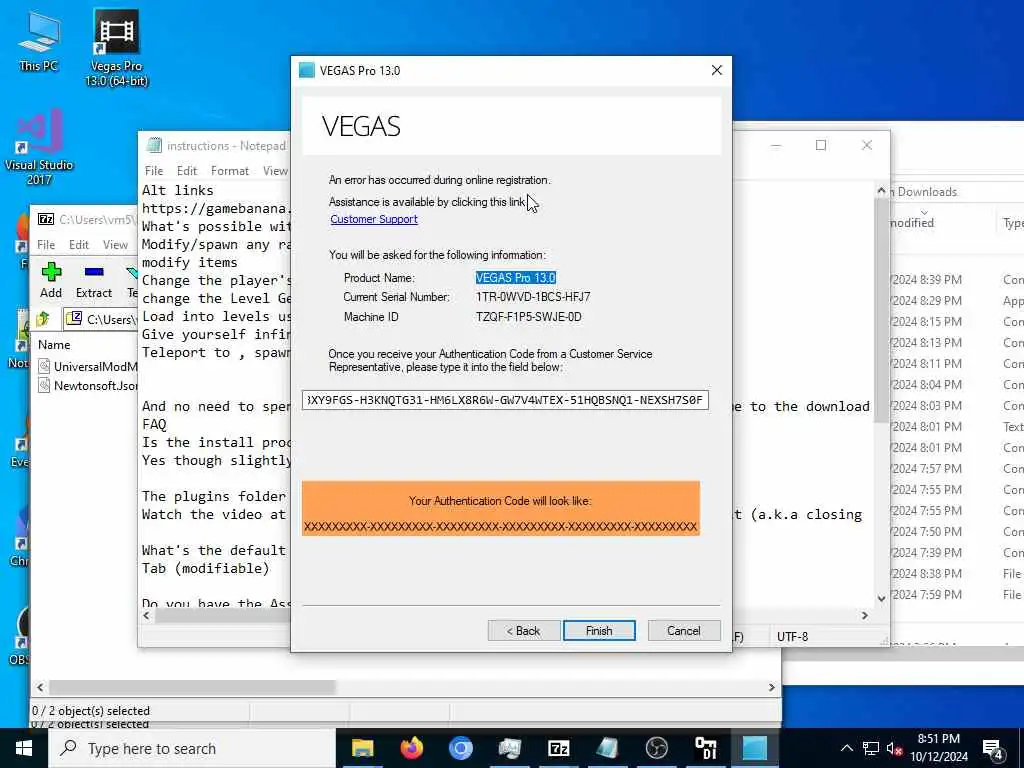This screenshot has width=1024, height=768.
Task: Open File menu in 7-Zip window
Action: 46,245
